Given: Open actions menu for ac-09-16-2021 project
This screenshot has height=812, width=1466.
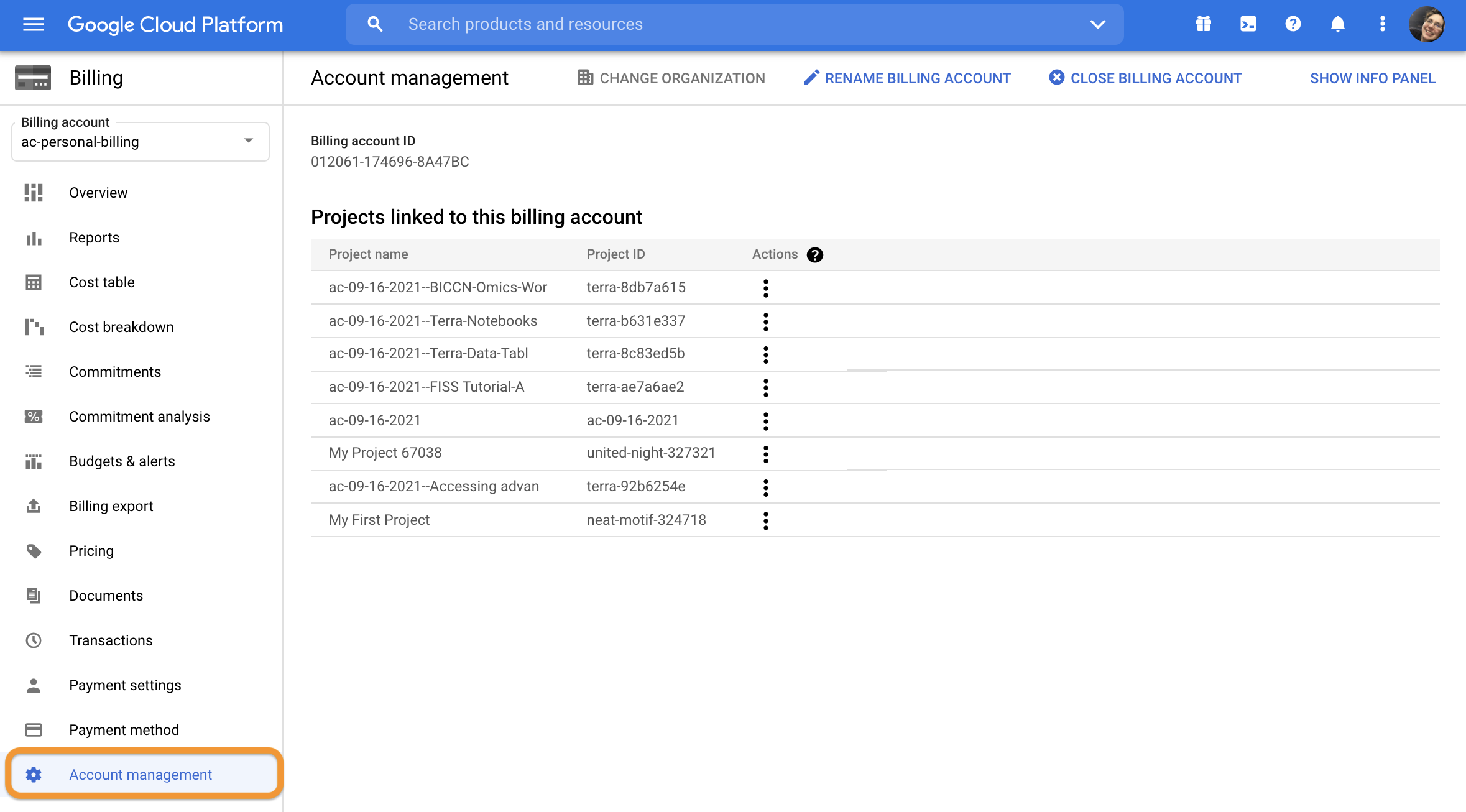Looking at the screenshot, I should (x=766, y=421).
